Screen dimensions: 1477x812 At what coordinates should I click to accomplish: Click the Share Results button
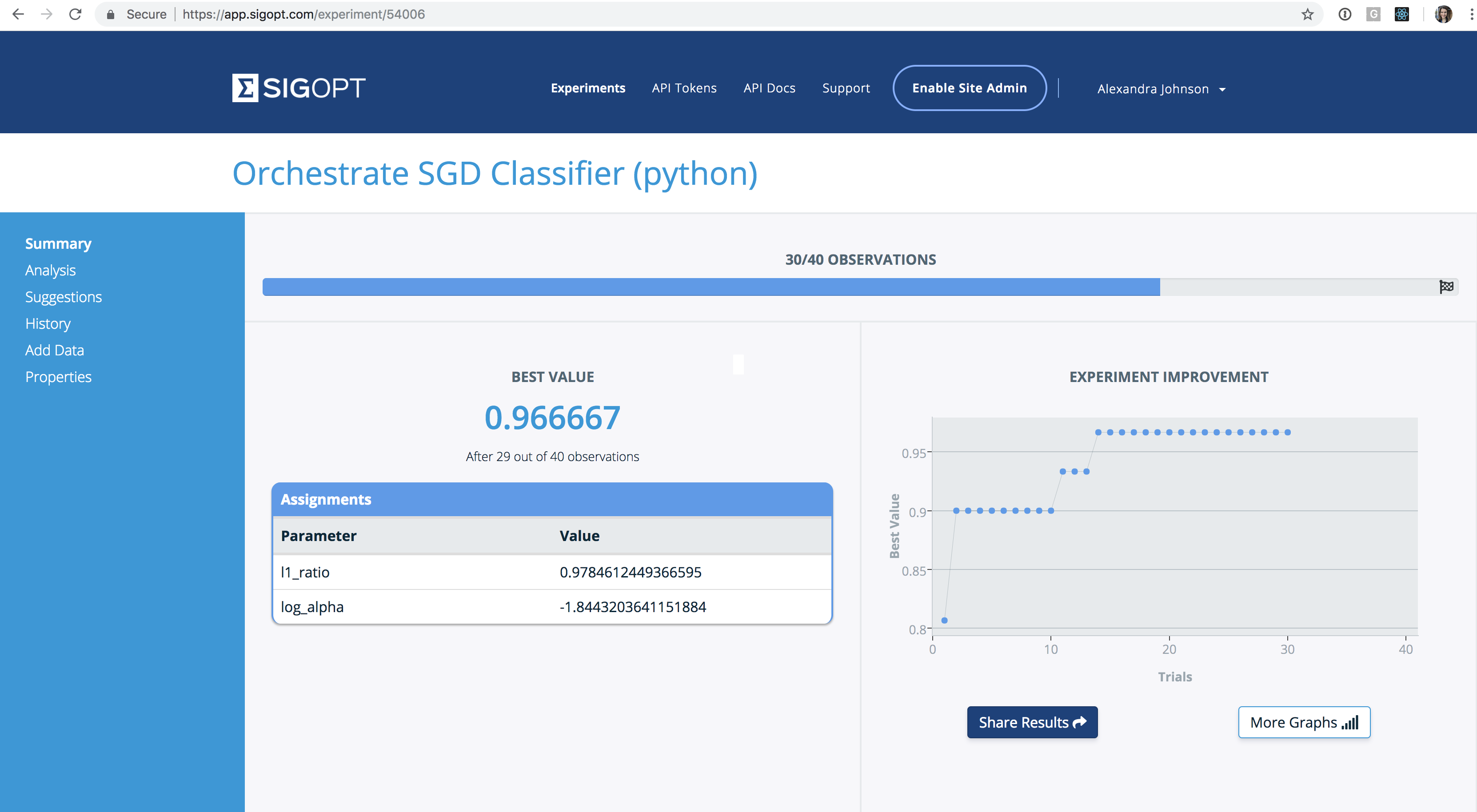tap(1032, 722)
